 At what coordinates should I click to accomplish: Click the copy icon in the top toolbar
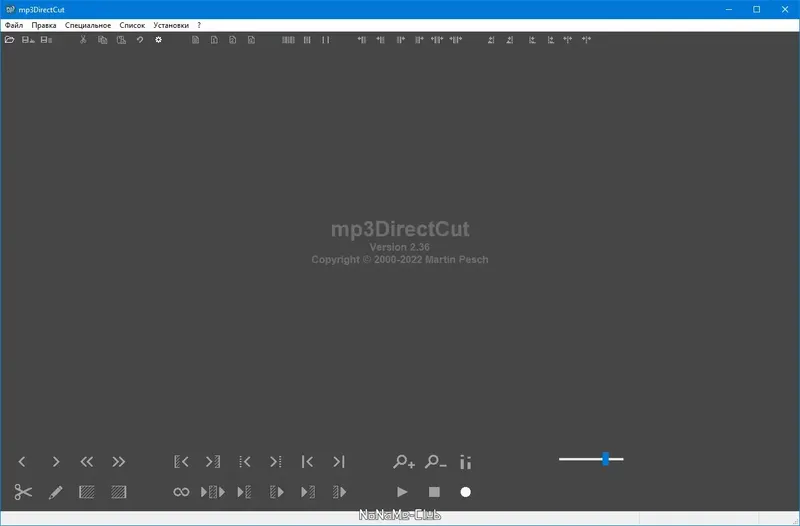point(103,40)
